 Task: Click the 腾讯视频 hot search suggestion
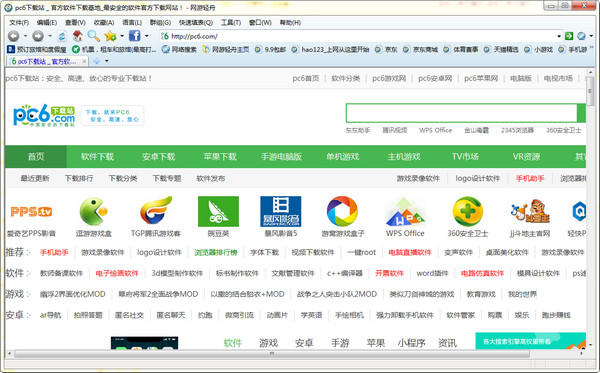[395, 130]
